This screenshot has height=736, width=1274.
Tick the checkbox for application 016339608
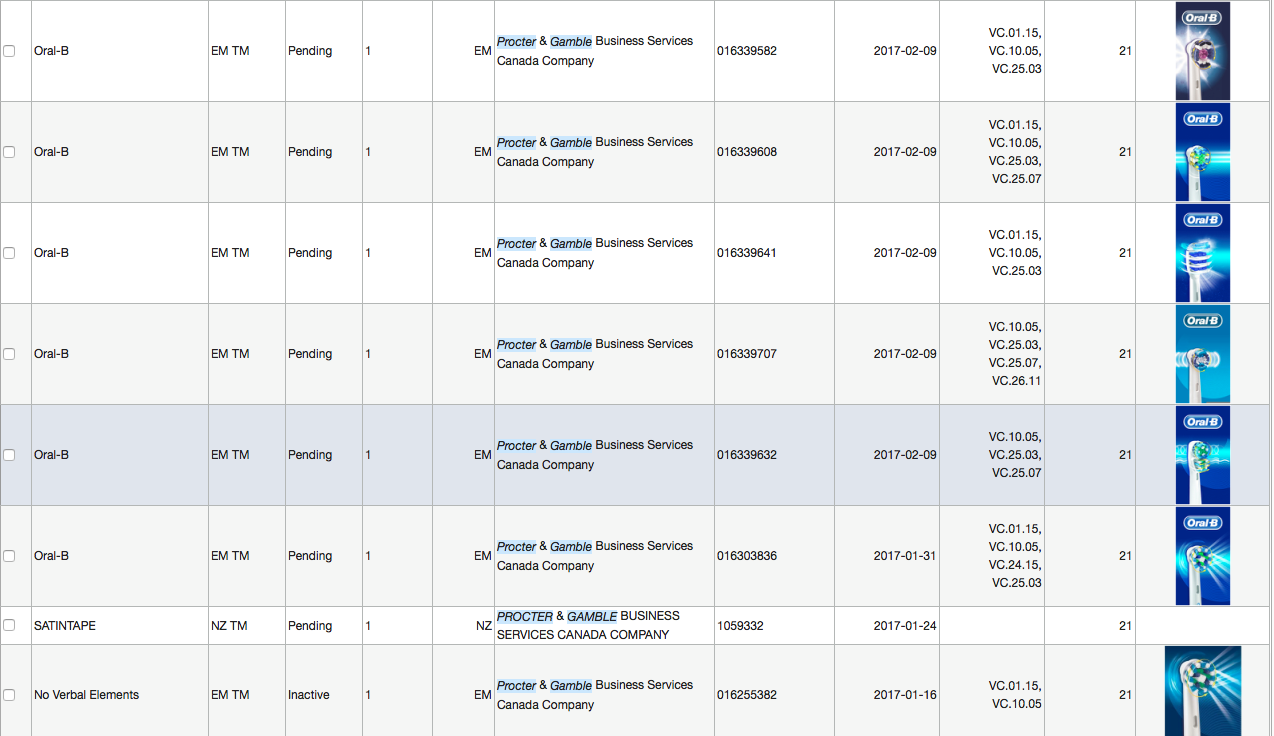(9, 152)
